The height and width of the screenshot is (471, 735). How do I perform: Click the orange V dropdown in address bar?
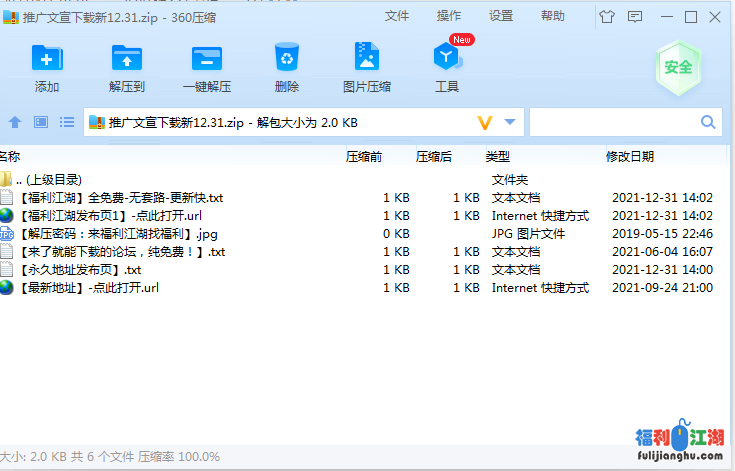point(486,122)
